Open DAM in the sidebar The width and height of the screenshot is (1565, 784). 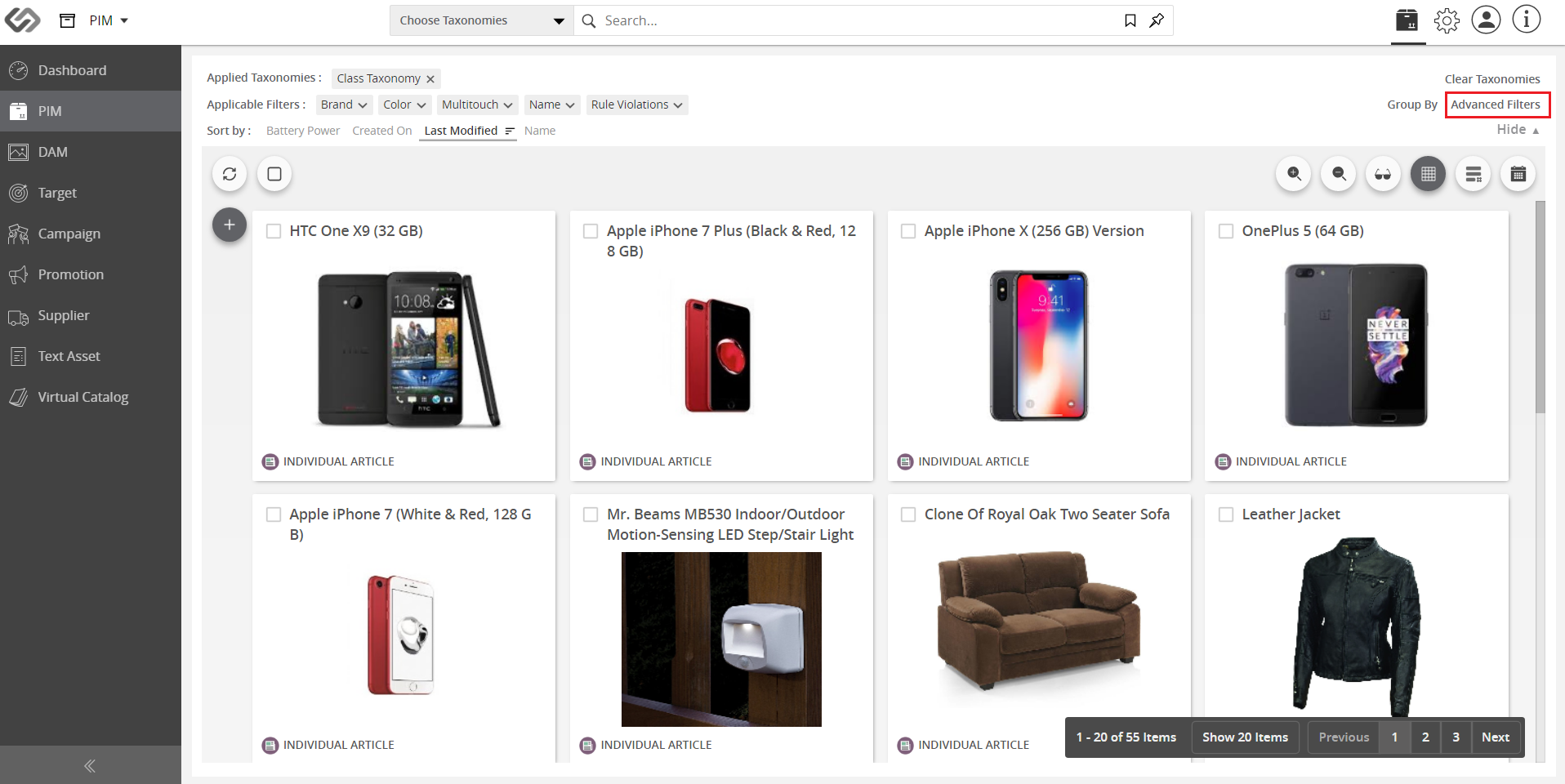point(91,152)
